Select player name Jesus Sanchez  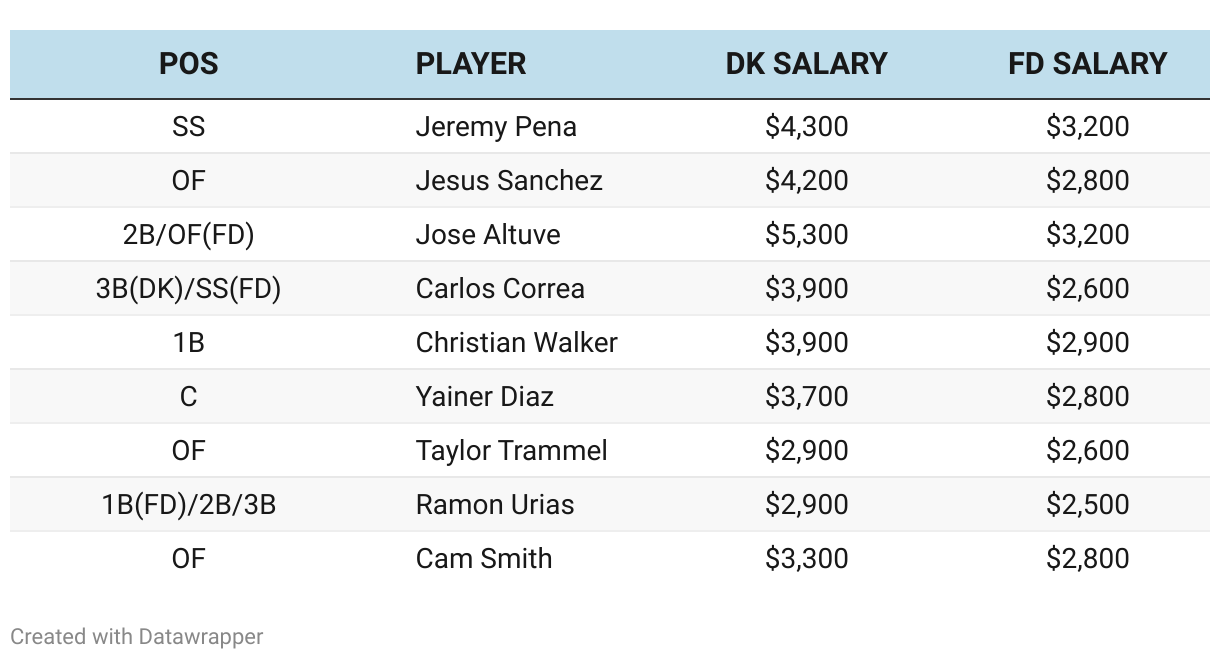point(509,181)
